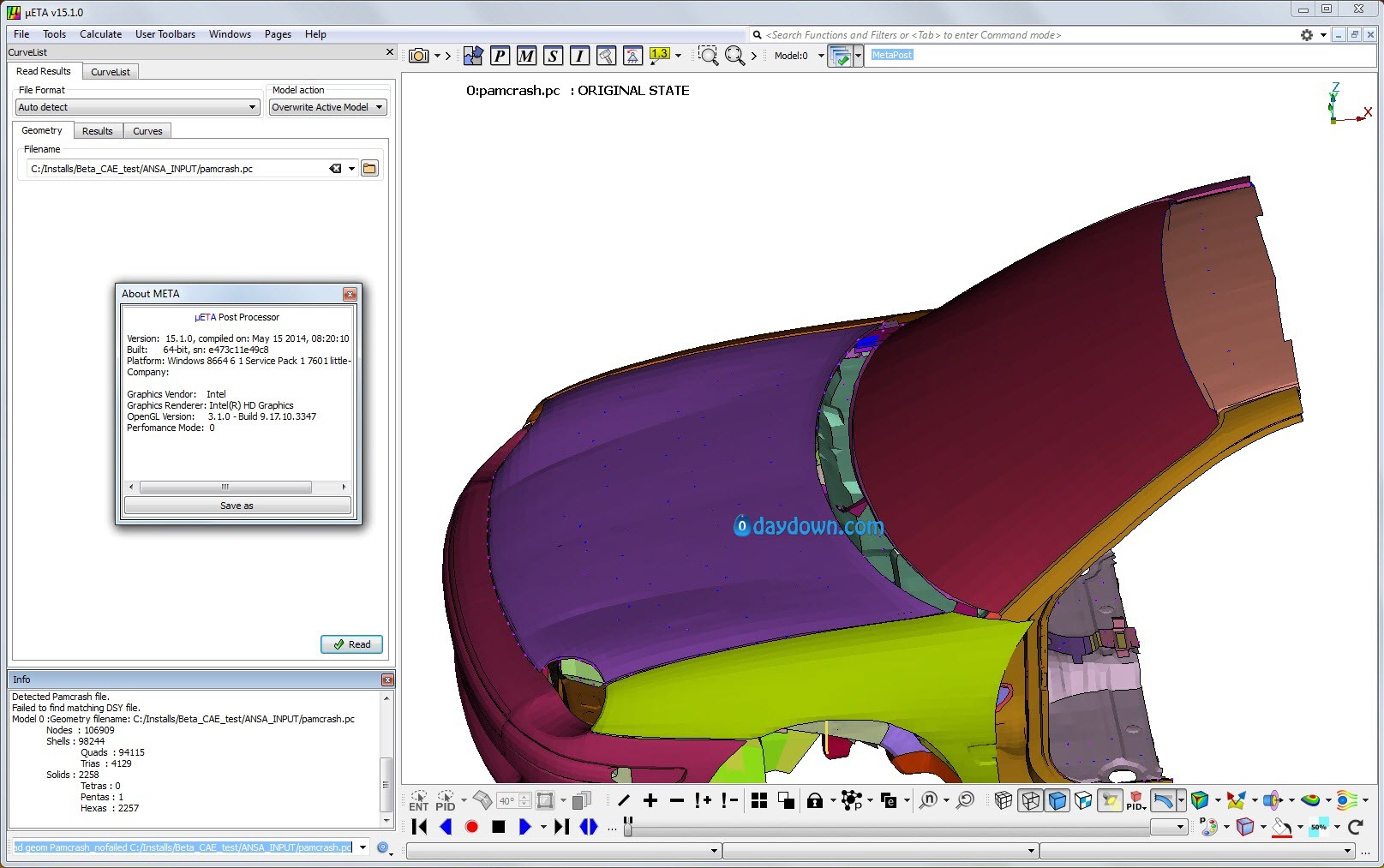The image size is (1384, 868).
Task: Open the M window button in toolbar
Action: tap(526, 56)
